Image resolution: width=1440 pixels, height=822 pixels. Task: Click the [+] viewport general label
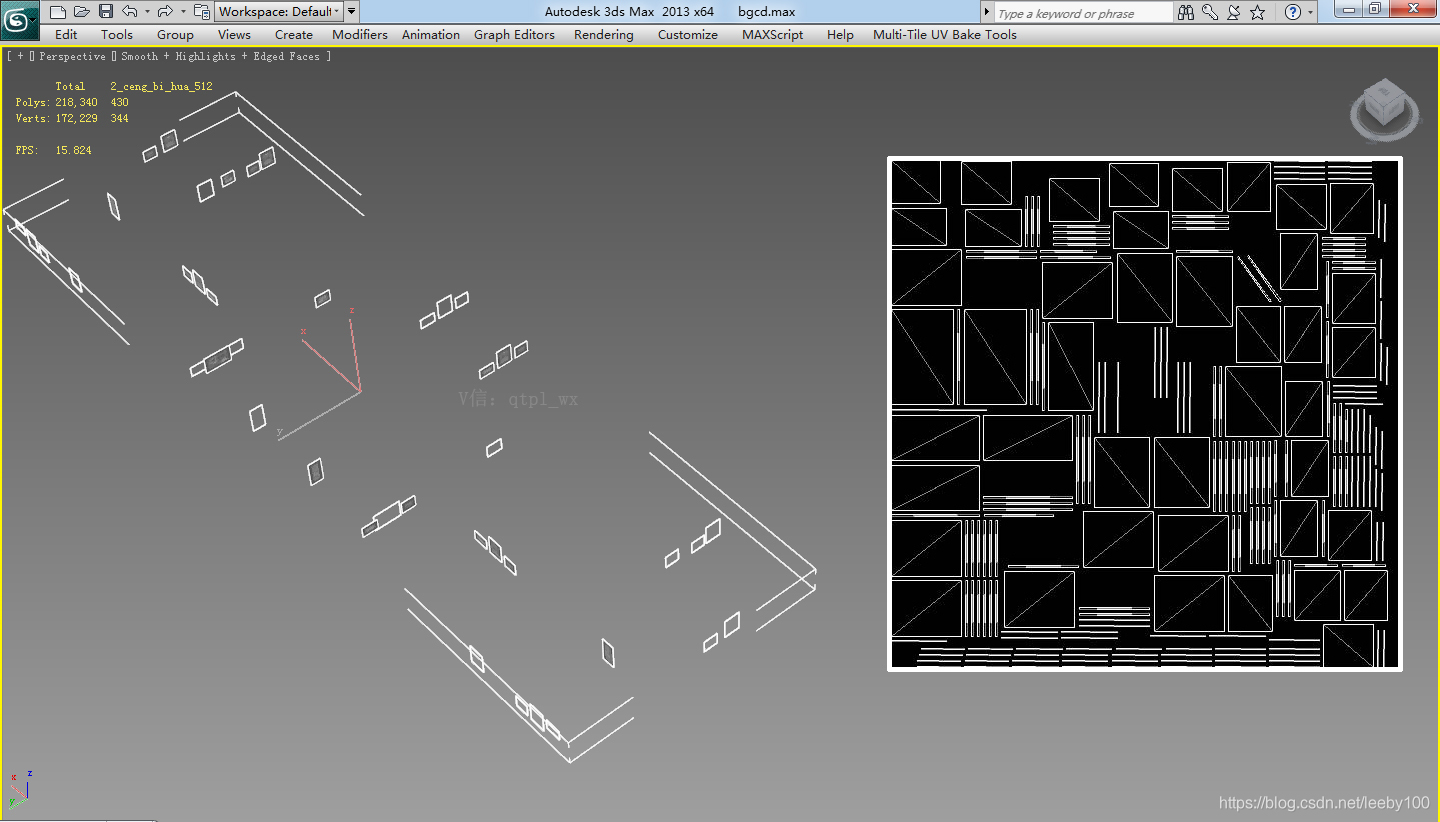[x=19, y=57]
